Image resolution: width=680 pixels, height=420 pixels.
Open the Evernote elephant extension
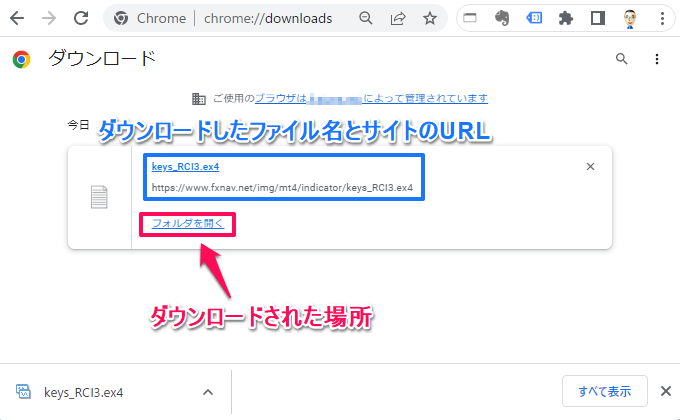[x=503, y=18]
